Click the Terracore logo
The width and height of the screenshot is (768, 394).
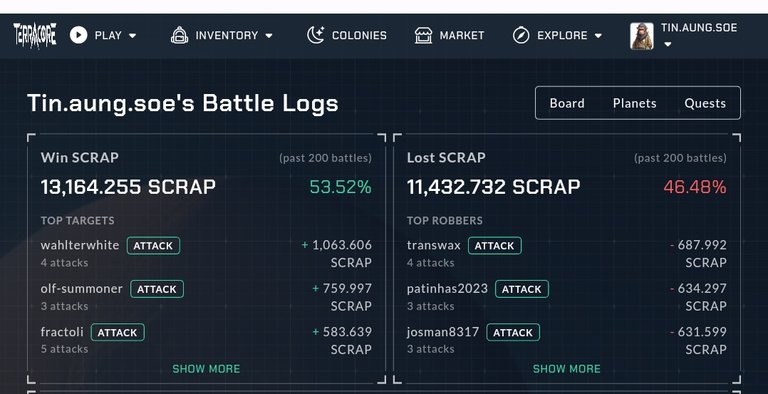35,35
